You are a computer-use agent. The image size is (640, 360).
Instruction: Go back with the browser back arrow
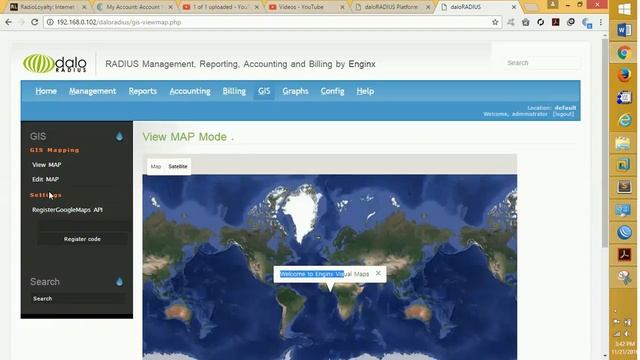(x=9, y=22)
